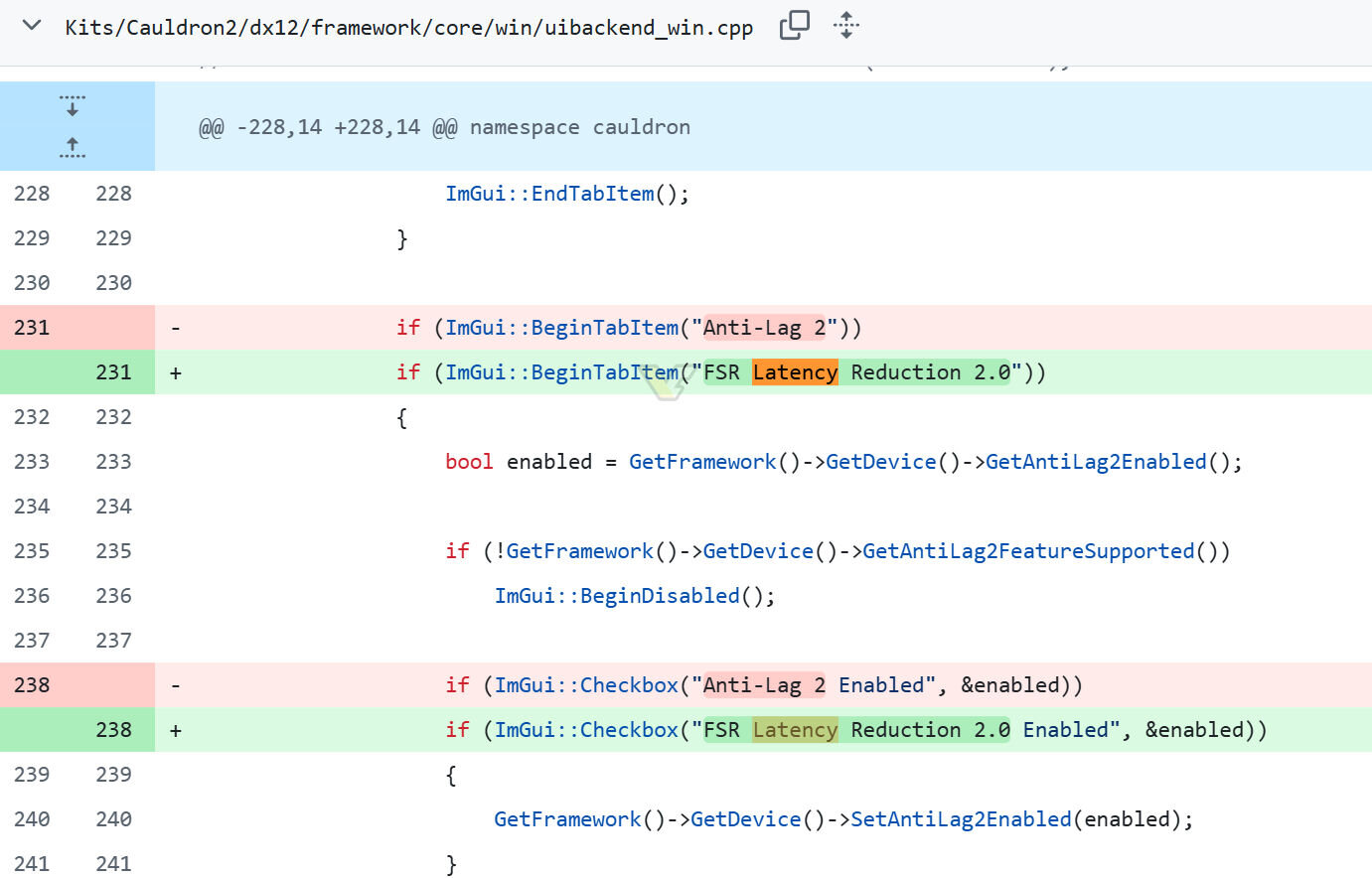Click the GetDevice link on line 233
This screenshot has width=1372, height=878.
pyautogui.click(x=880, y=461)
